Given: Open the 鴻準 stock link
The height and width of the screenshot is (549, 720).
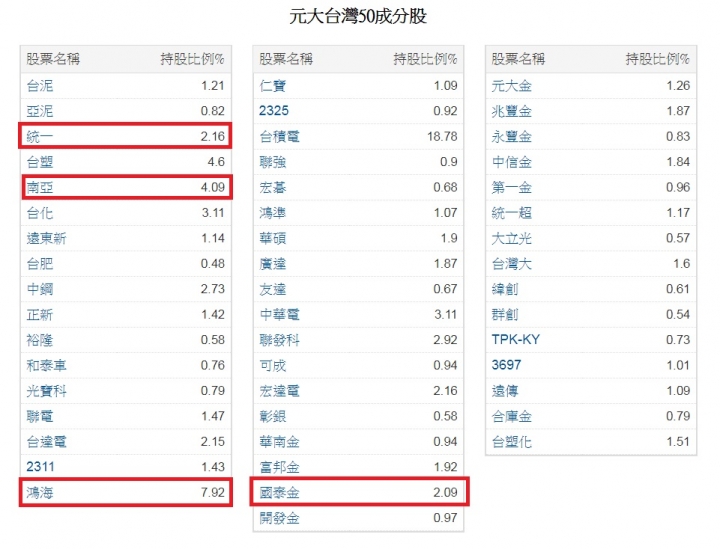Looking at the screenshot, I should pyautogui.click(x=273, y=213).
